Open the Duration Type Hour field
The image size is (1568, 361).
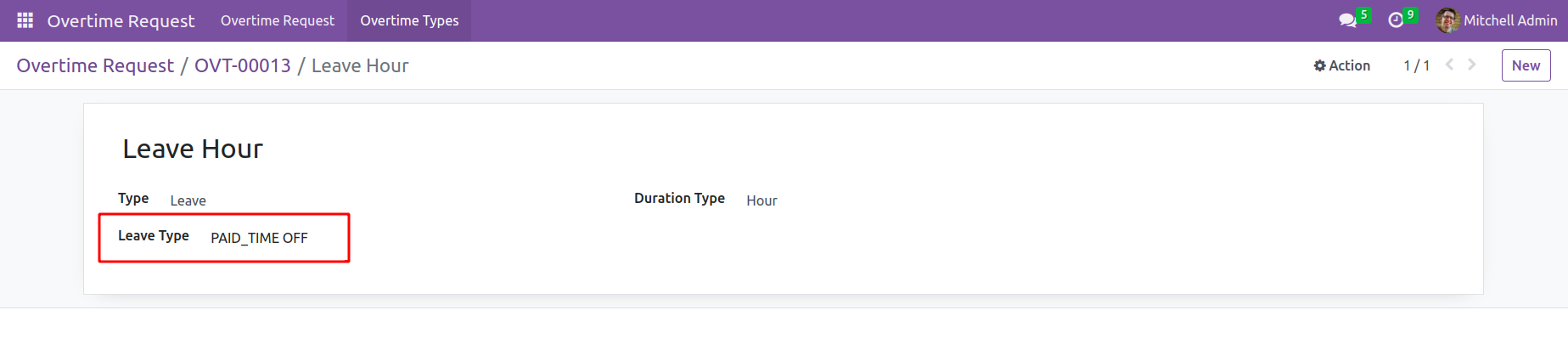(762, 200)
